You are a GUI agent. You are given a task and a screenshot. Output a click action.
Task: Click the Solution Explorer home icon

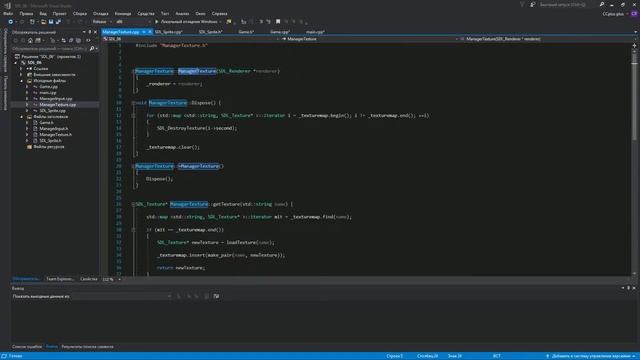[x=30, y=40]
